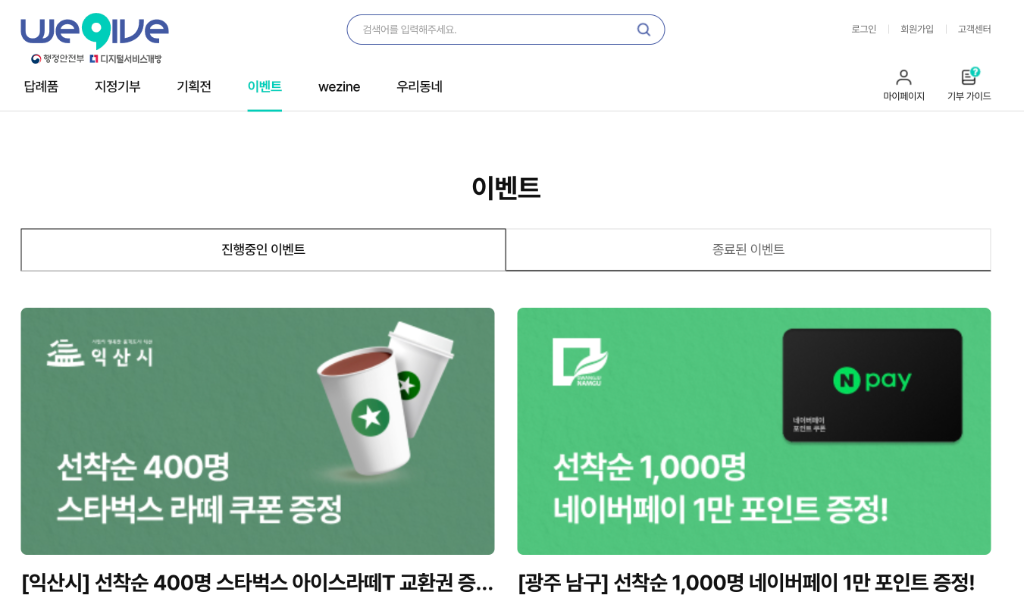
Task: Click the Npay card image
Action: click(x=872, y=385)
